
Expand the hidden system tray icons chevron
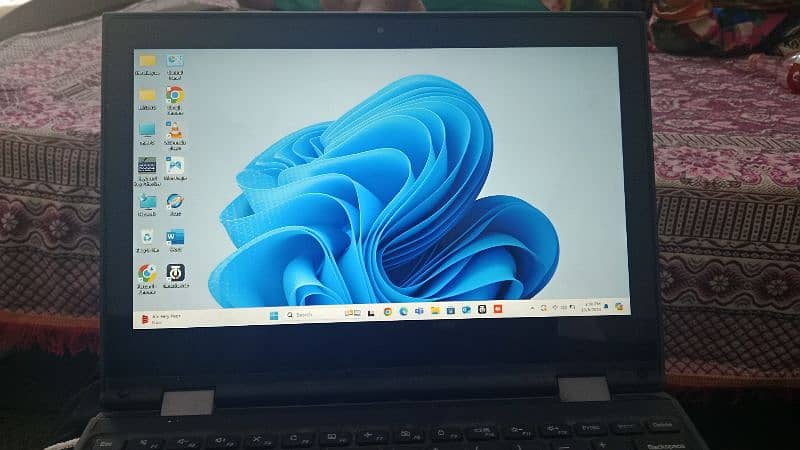532,308
